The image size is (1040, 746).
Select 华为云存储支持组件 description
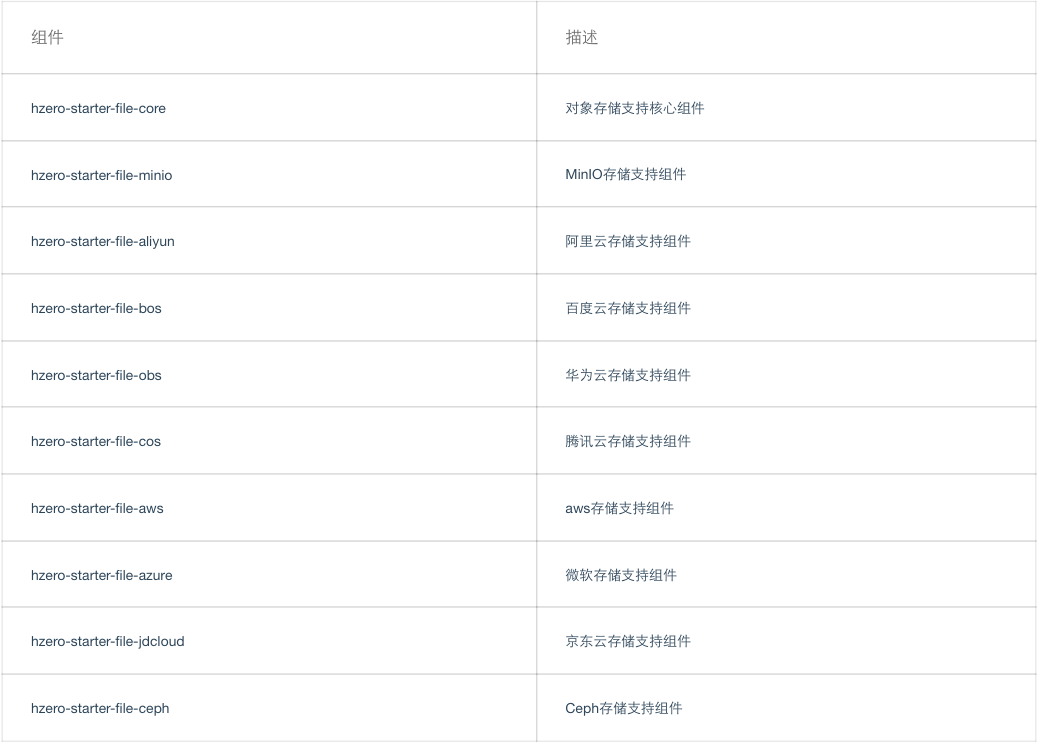click(627, 375)
